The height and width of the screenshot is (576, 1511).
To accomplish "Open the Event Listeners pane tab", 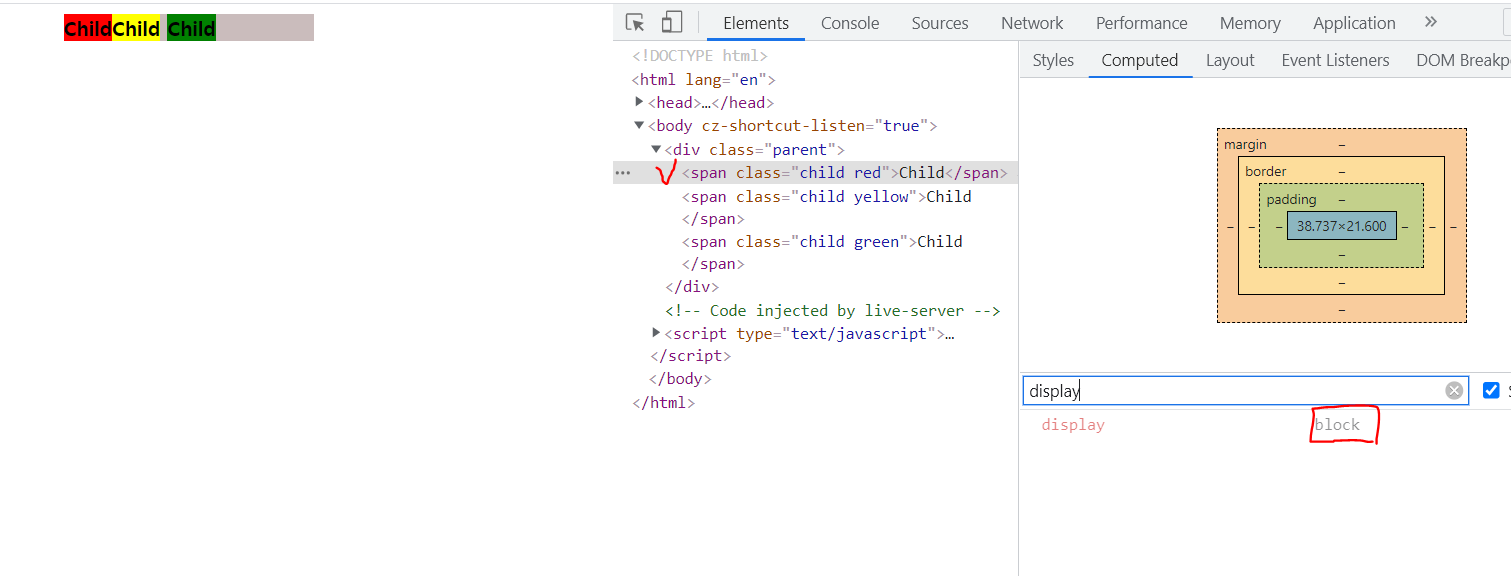I will pyautogui.click(x=1335, y=60).
